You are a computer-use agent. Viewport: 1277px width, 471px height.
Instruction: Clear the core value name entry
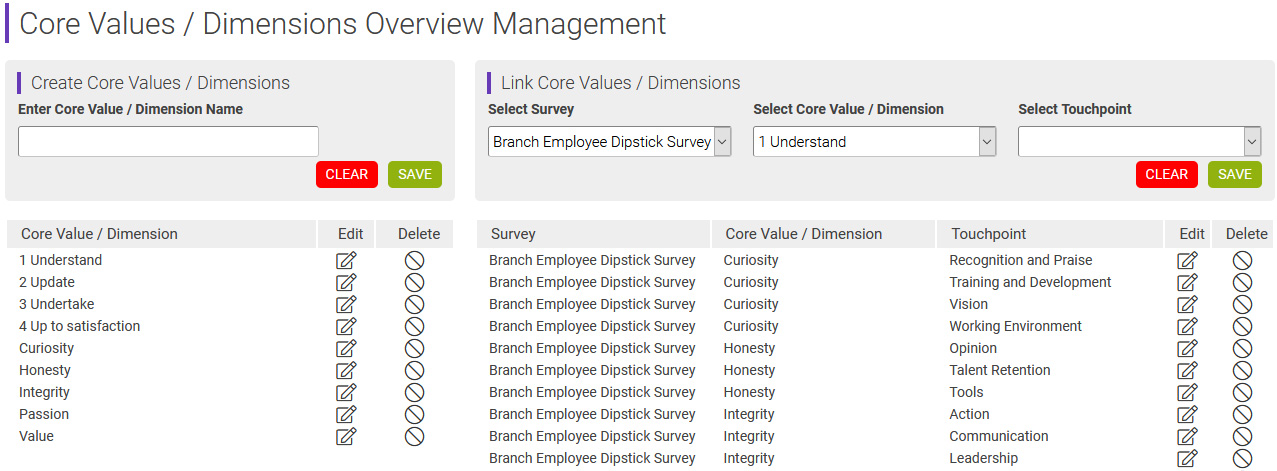(347, 174)
